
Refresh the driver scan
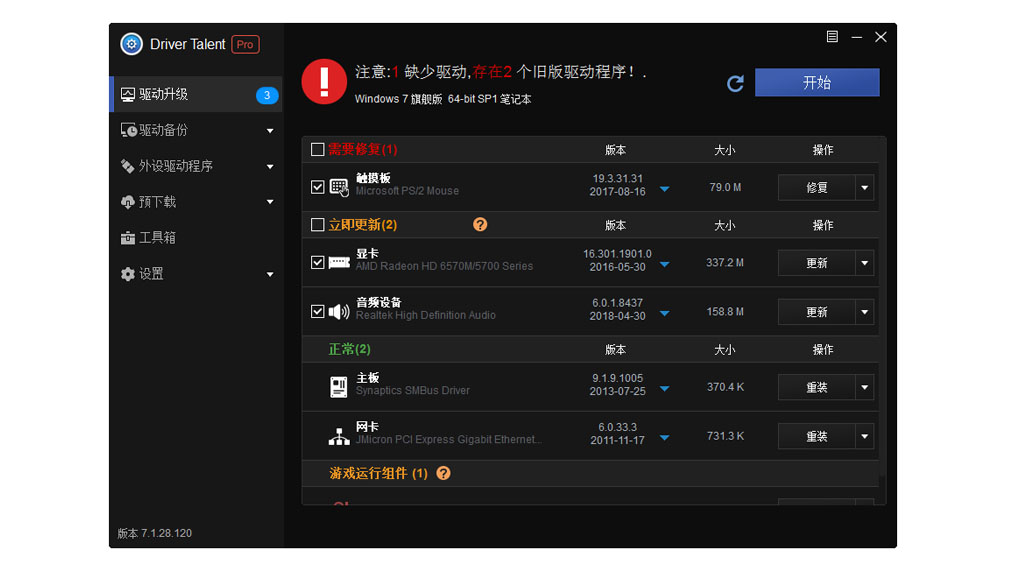point(735,83)
